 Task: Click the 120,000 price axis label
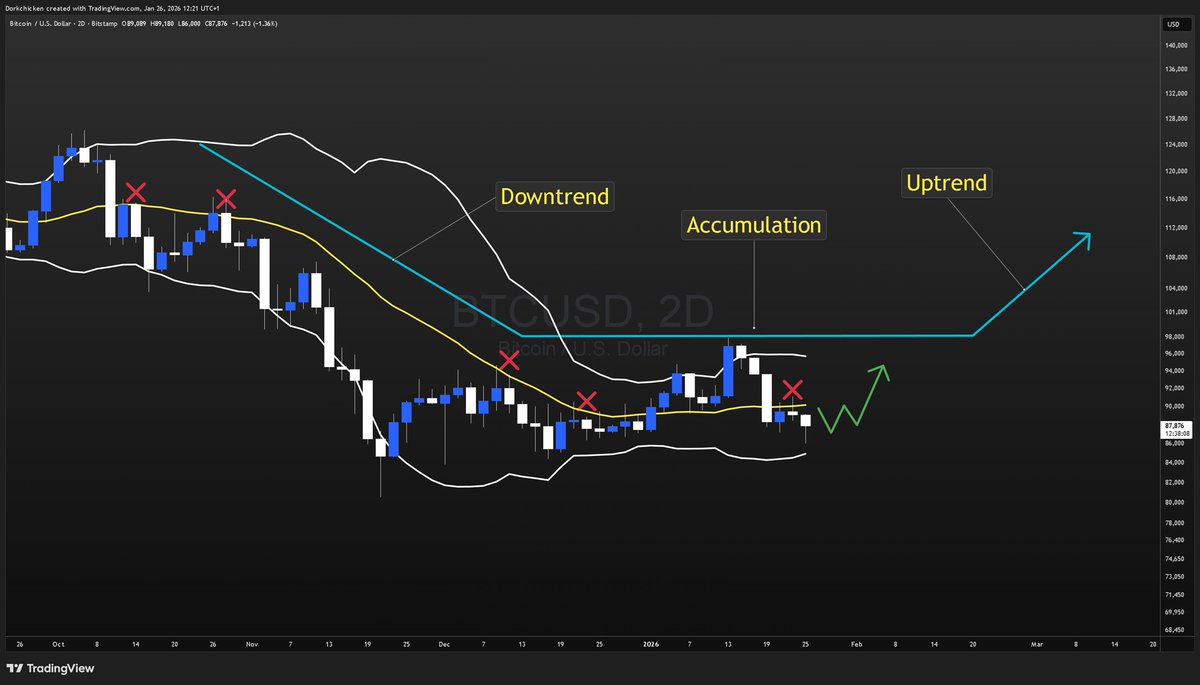(1176, 171)
